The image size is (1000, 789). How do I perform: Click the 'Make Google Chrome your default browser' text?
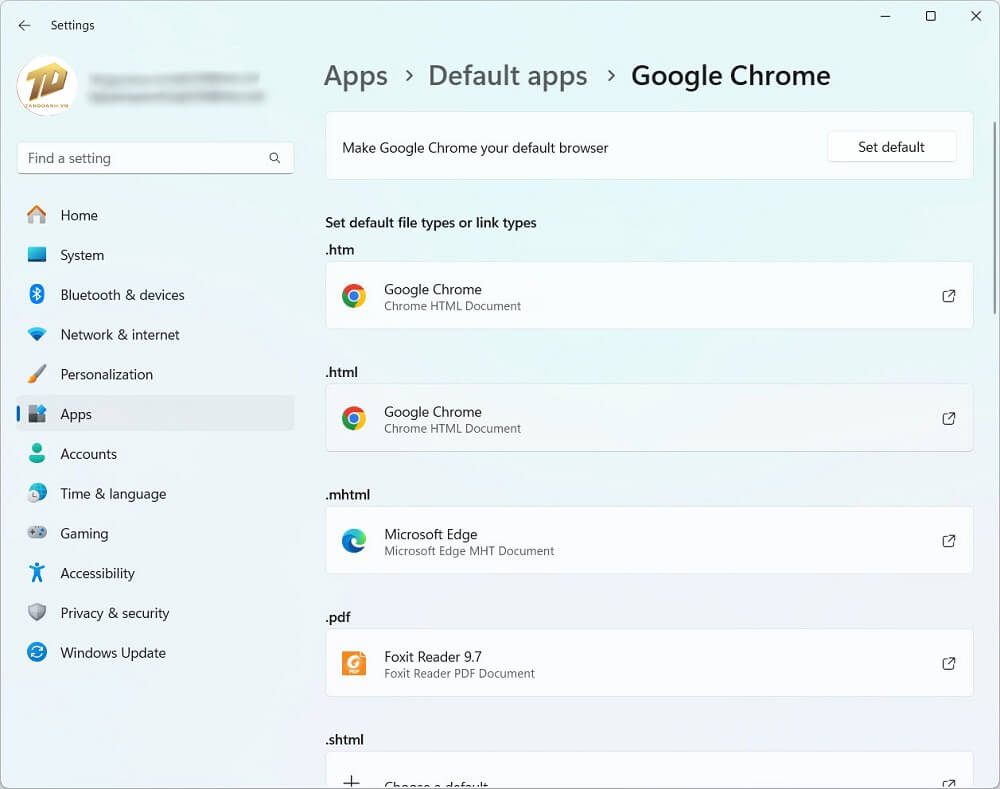point(475,148)
